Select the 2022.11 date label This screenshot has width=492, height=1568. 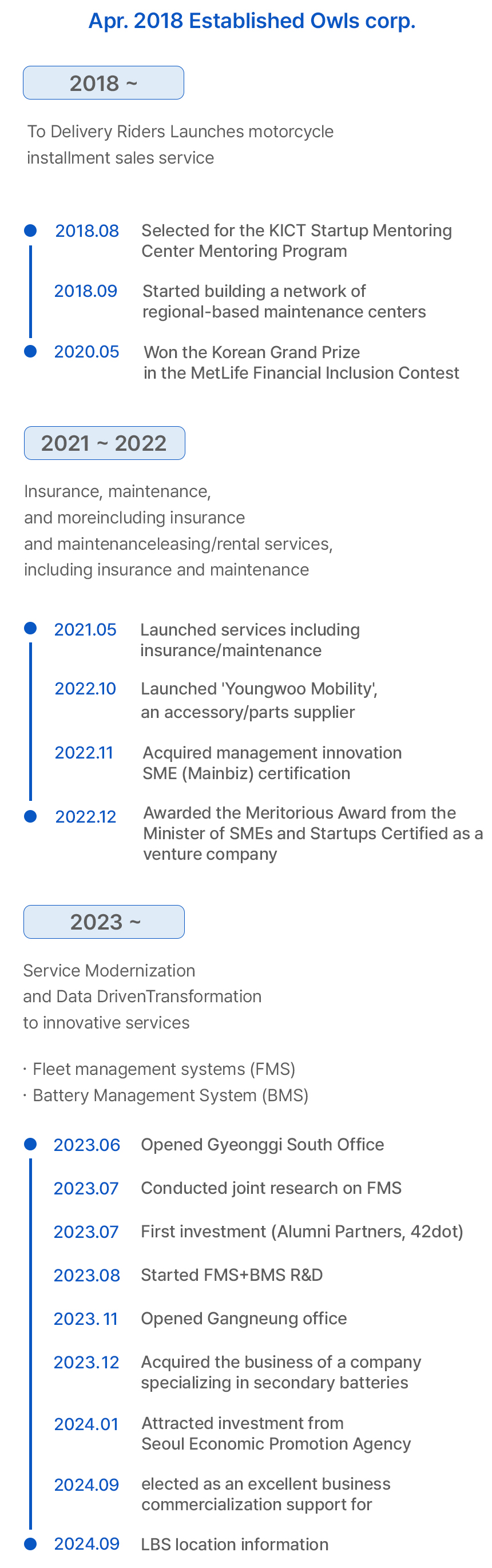pos(84,753)
